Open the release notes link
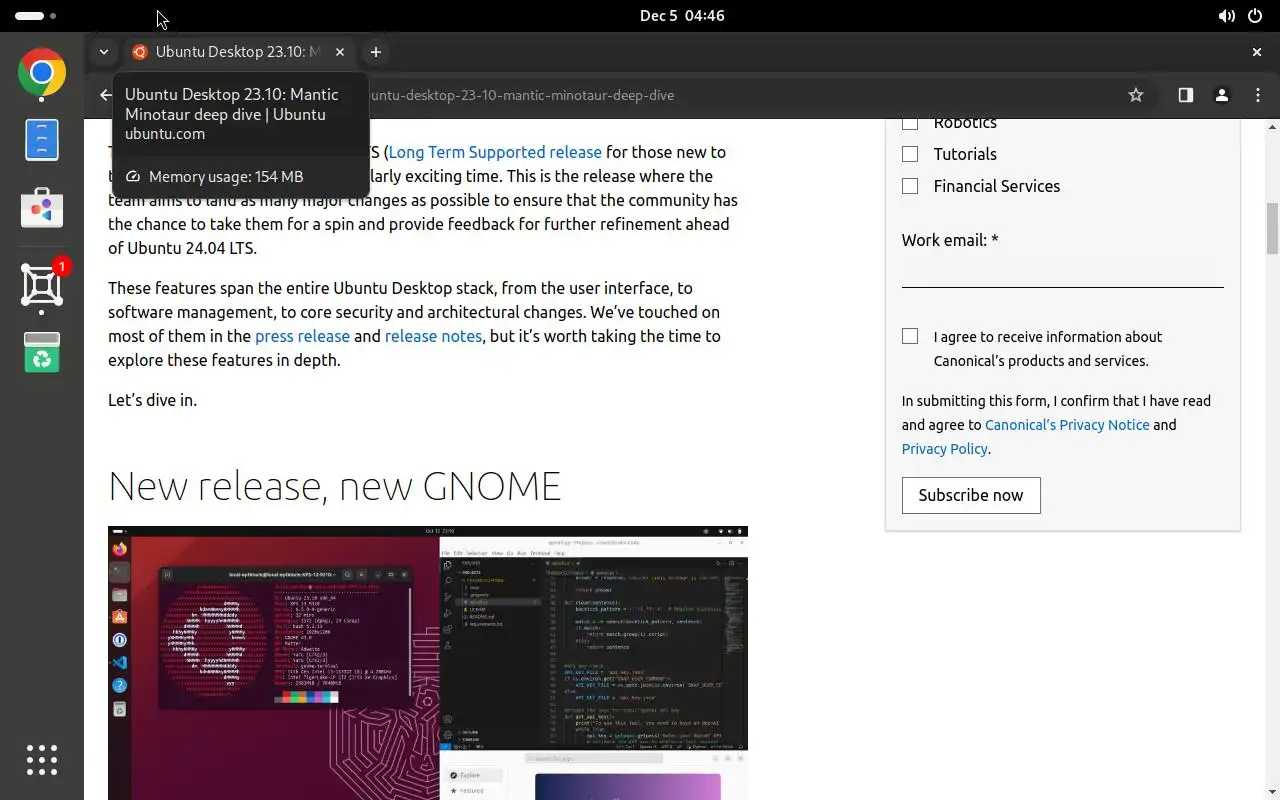The width and height of the screenshot is (1280, 800). click(x=433, y=336)
